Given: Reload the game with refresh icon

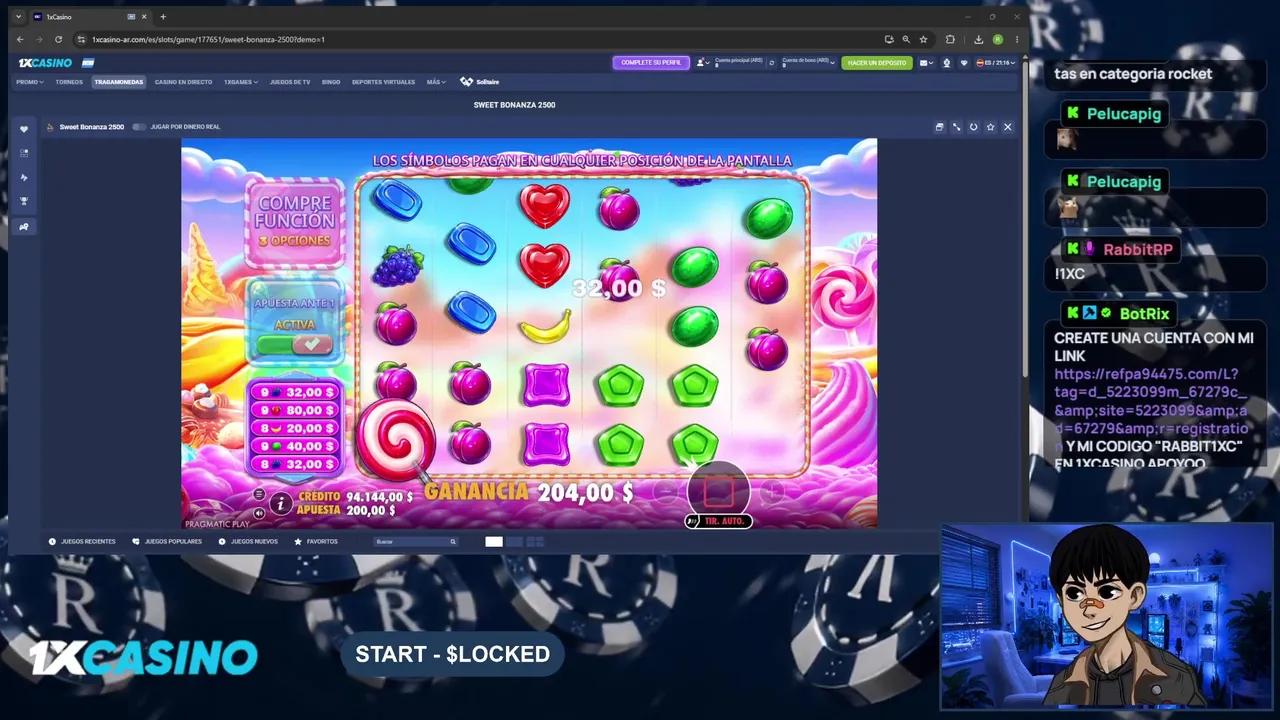Looking at the screenshot, I should tap(973, 127).
